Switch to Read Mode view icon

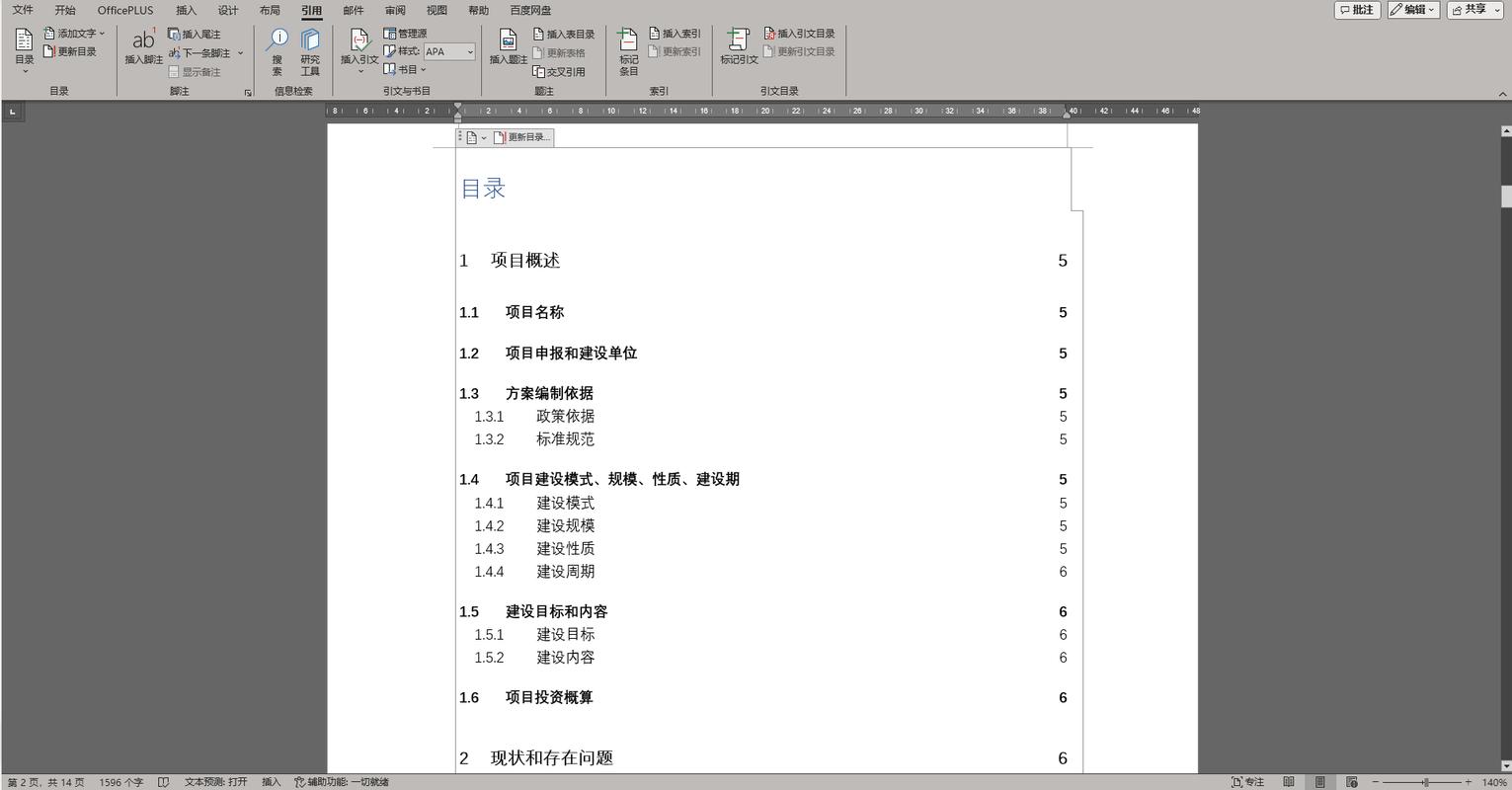[1289, 782]
